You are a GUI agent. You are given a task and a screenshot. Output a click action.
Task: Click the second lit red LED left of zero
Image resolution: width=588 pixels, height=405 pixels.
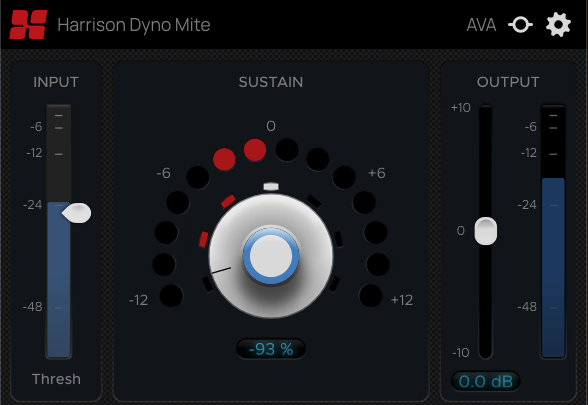pyautogui.click(x=224, y=159)
